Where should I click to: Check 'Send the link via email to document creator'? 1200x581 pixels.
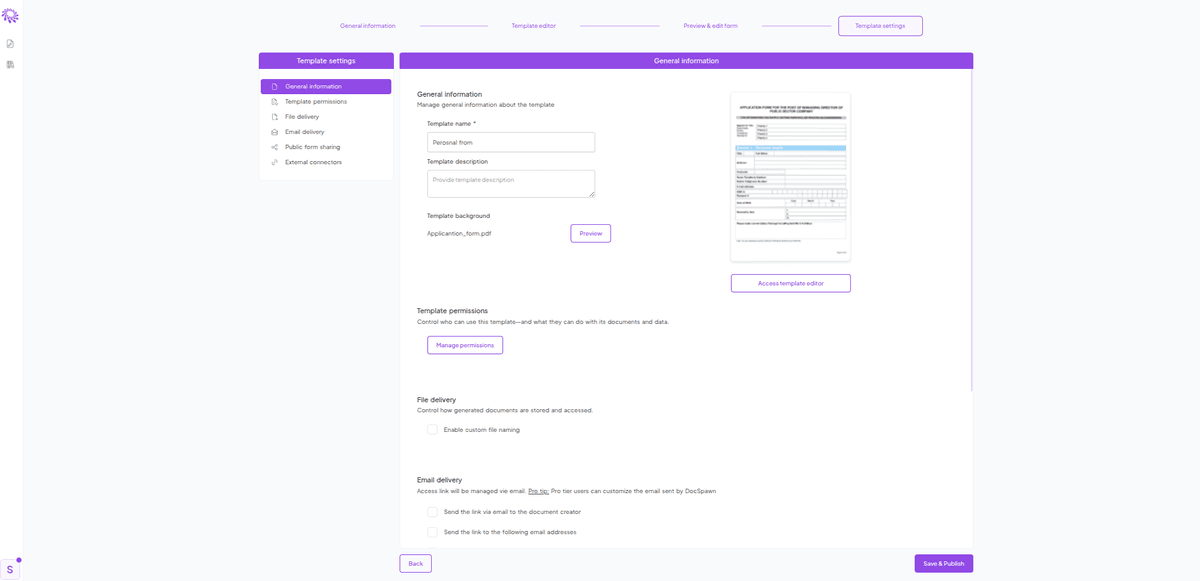[x=432, y=511]
